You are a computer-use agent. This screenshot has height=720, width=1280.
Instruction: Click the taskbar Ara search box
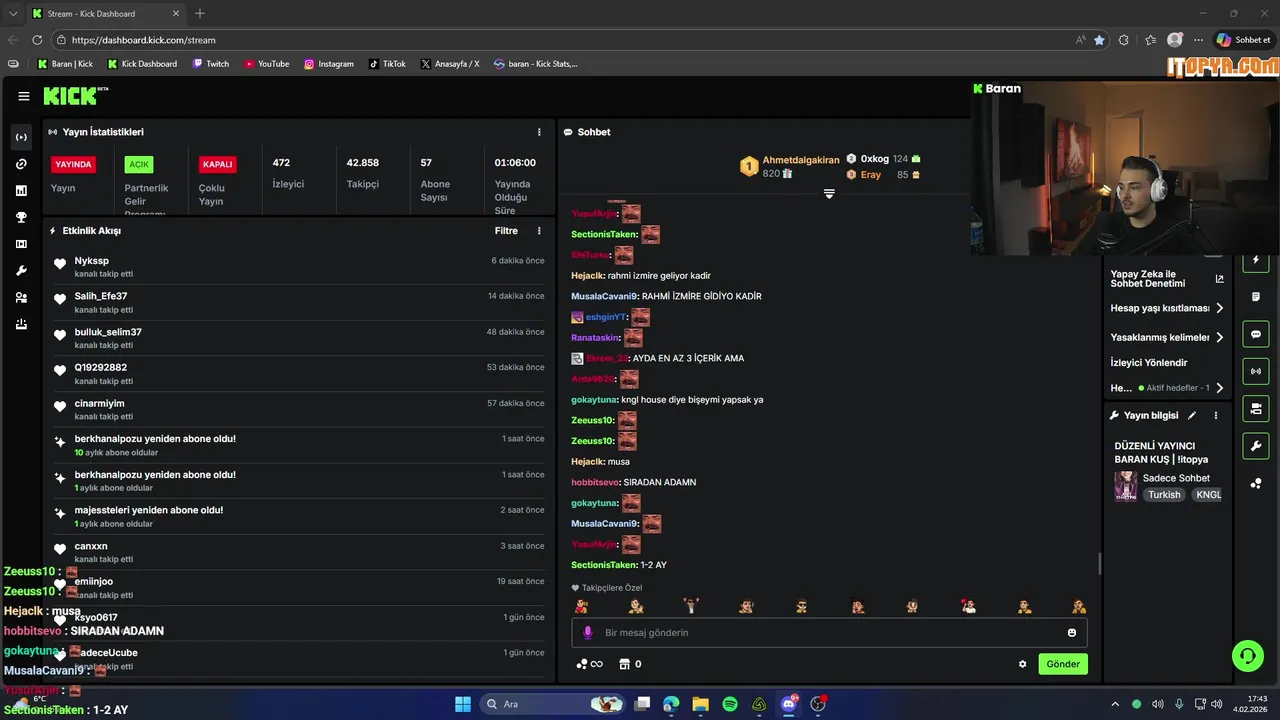[554, 704]
